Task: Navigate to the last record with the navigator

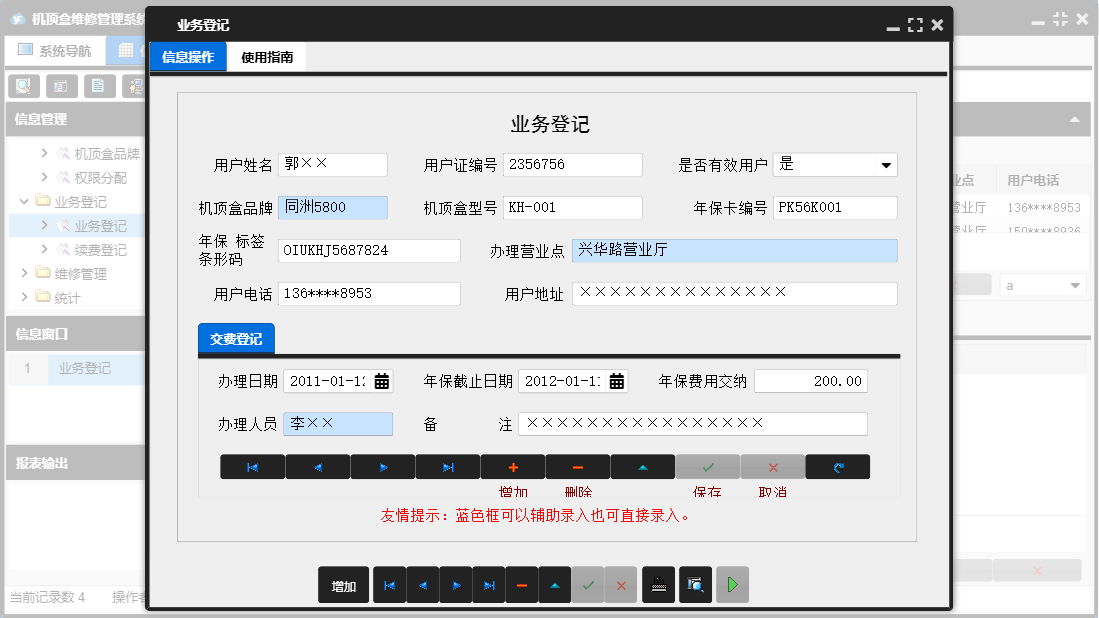Action: tap(448, 466)
